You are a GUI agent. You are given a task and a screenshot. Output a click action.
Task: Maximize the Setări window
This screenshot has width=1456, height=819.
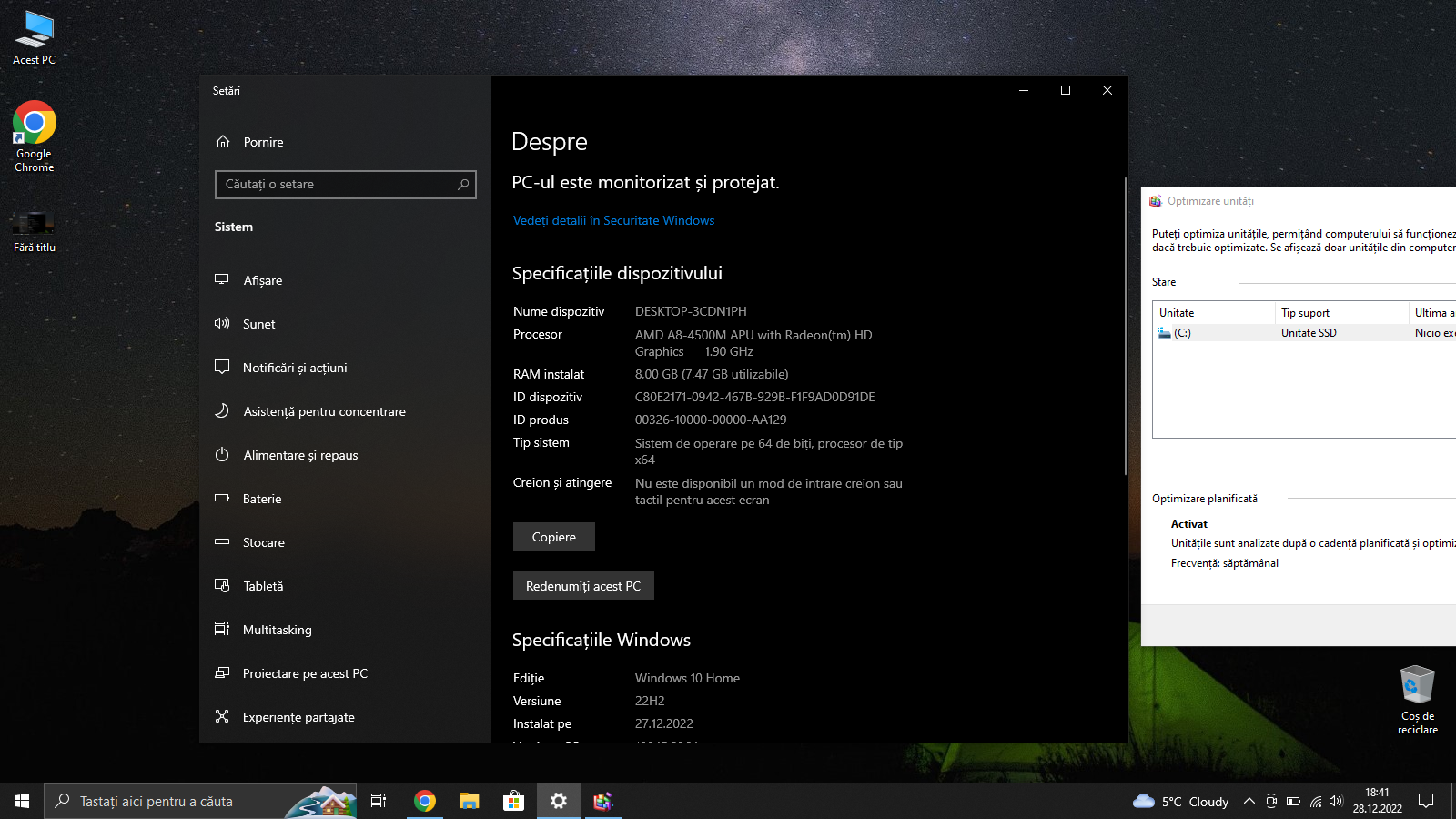(x=1066, y=90)
